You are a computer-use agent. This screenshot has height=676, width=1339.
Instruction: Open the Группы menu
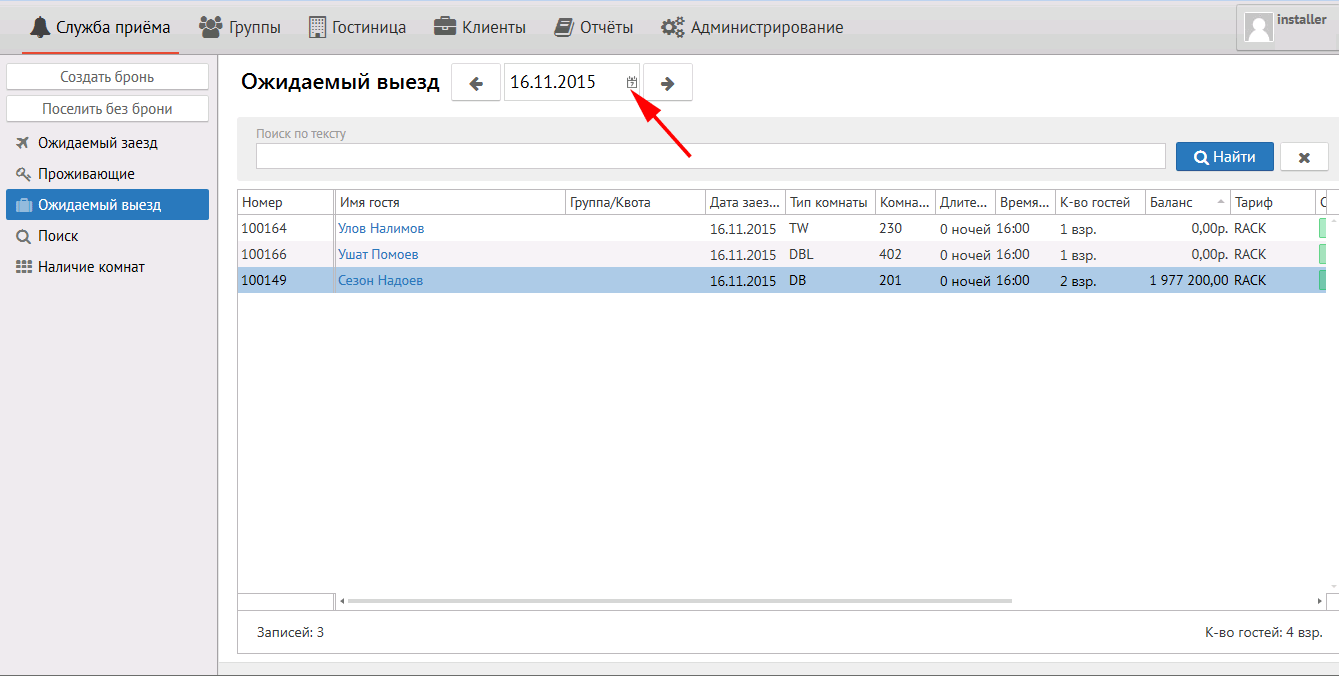pos(240,27)
